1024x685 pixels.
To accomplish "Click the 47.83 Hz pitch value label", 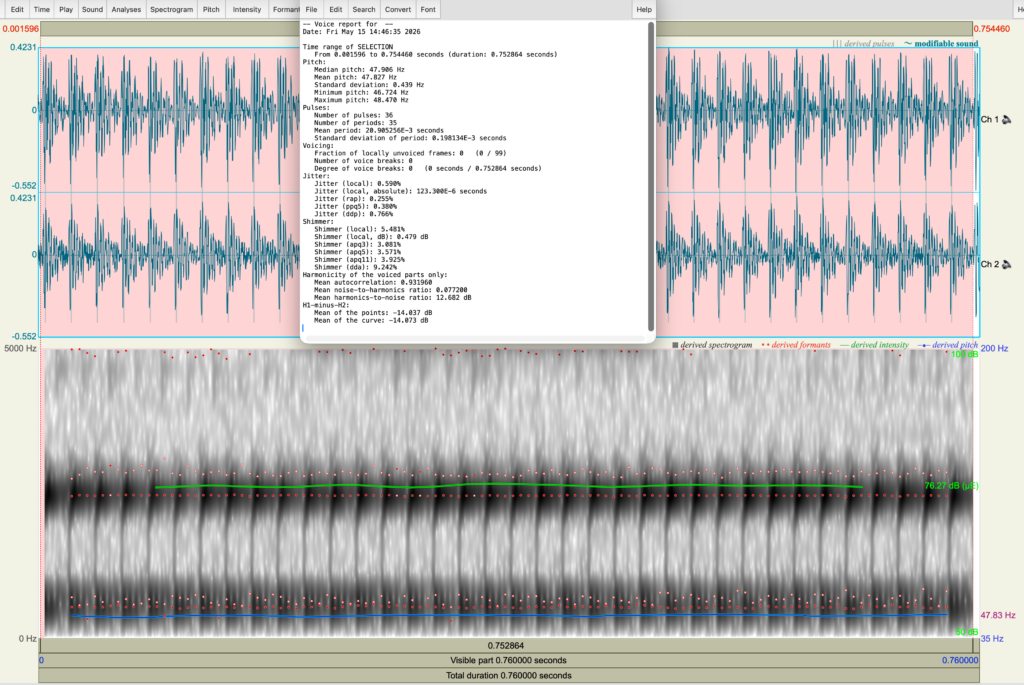I will [998, 615].
